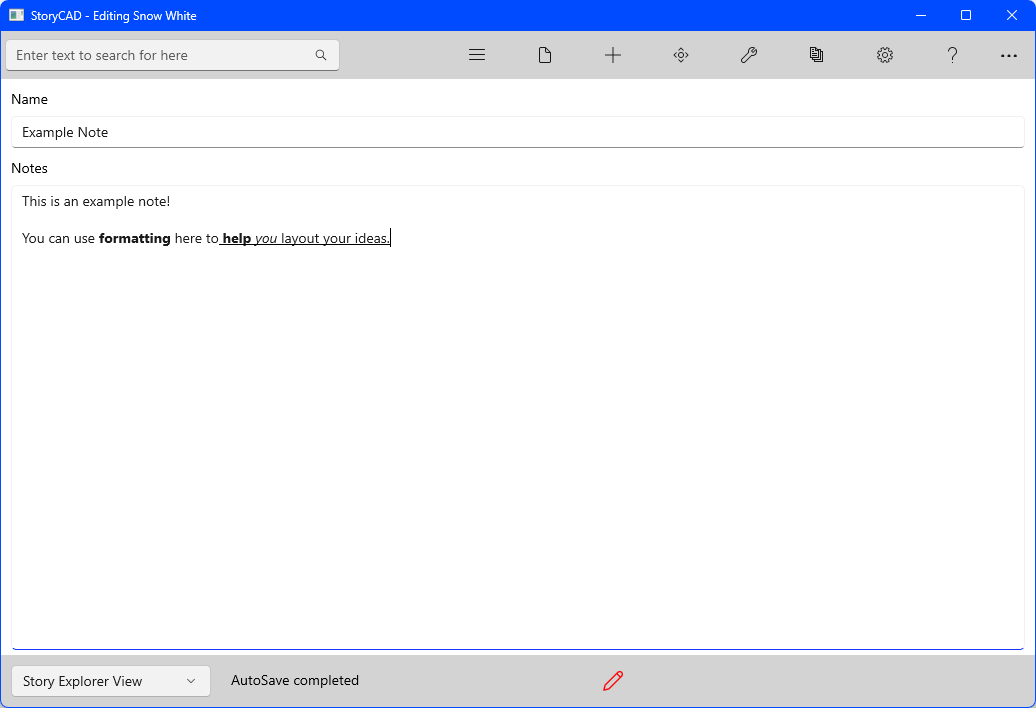Open the File menu document icon
Viewport: 1036px width, 708px height.
click(x=545, y=55)
